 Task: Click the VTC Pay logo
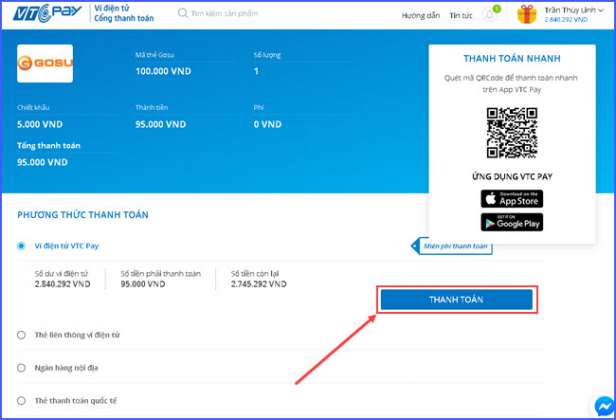47,13
